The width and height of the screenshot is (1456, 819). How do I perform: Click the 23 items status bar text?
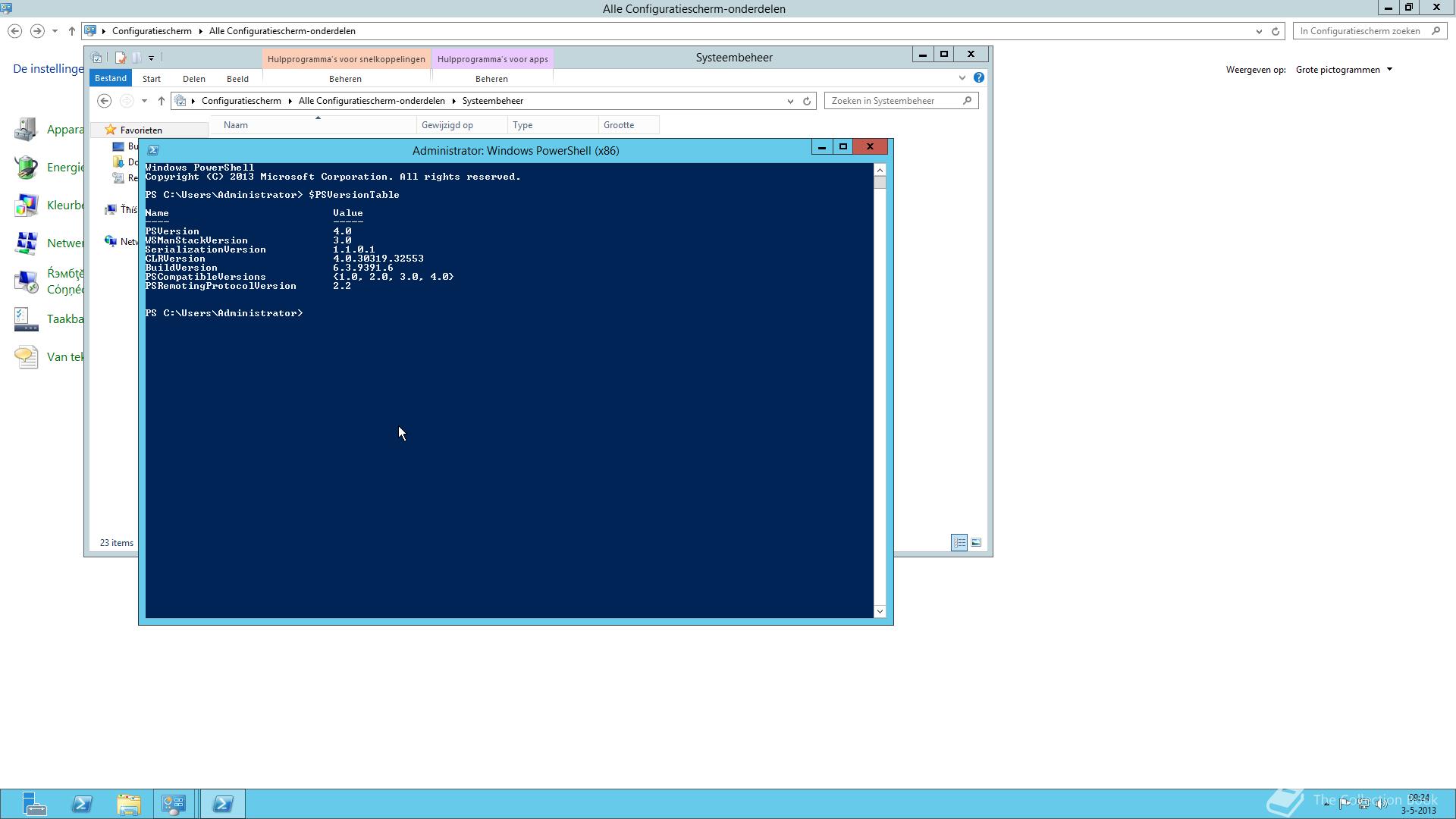117,543
